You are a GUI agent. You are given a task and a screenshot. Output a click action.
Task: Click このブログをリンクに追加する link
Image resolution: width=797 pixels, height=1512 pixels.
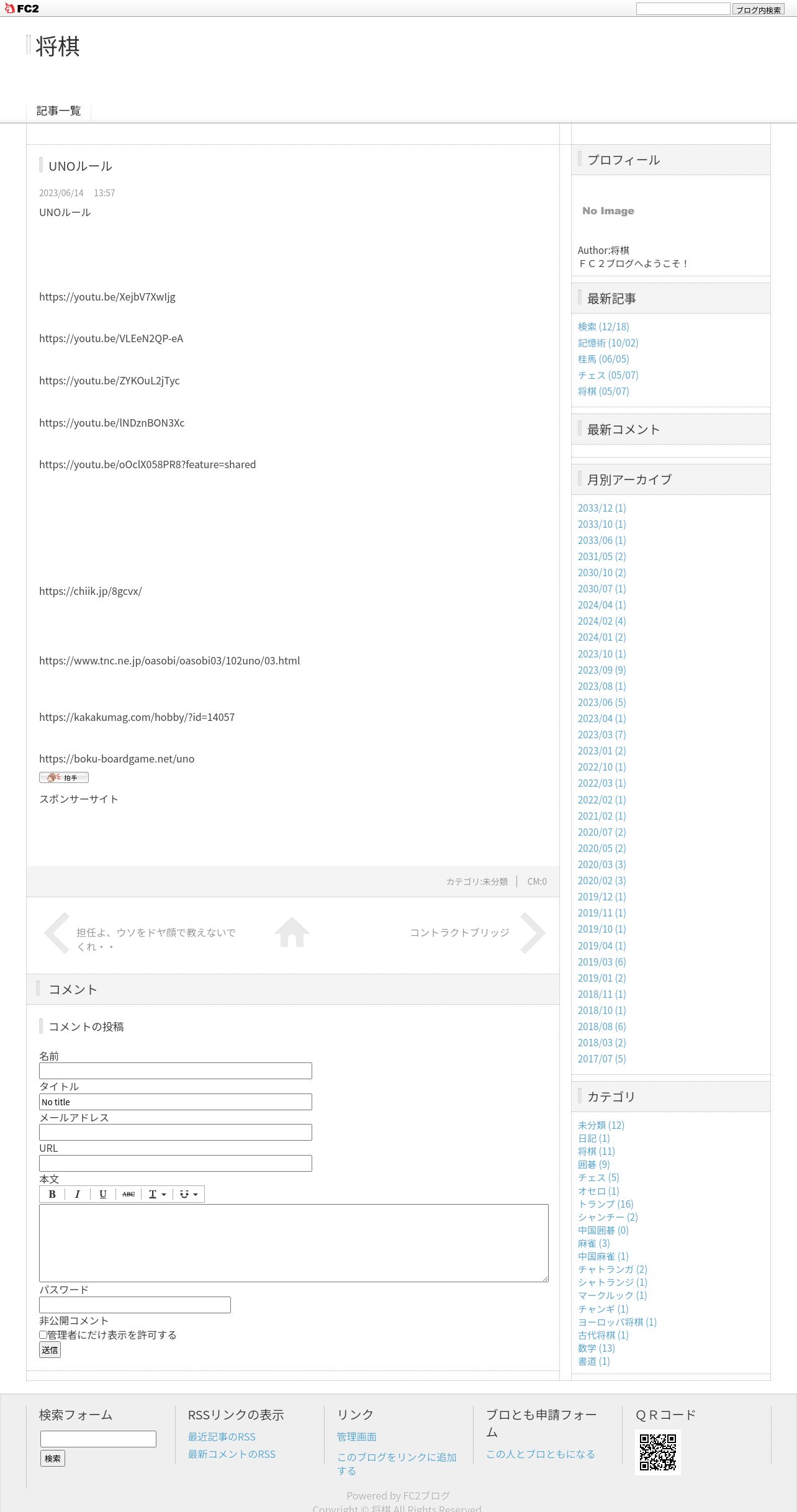pos(397,1464)
